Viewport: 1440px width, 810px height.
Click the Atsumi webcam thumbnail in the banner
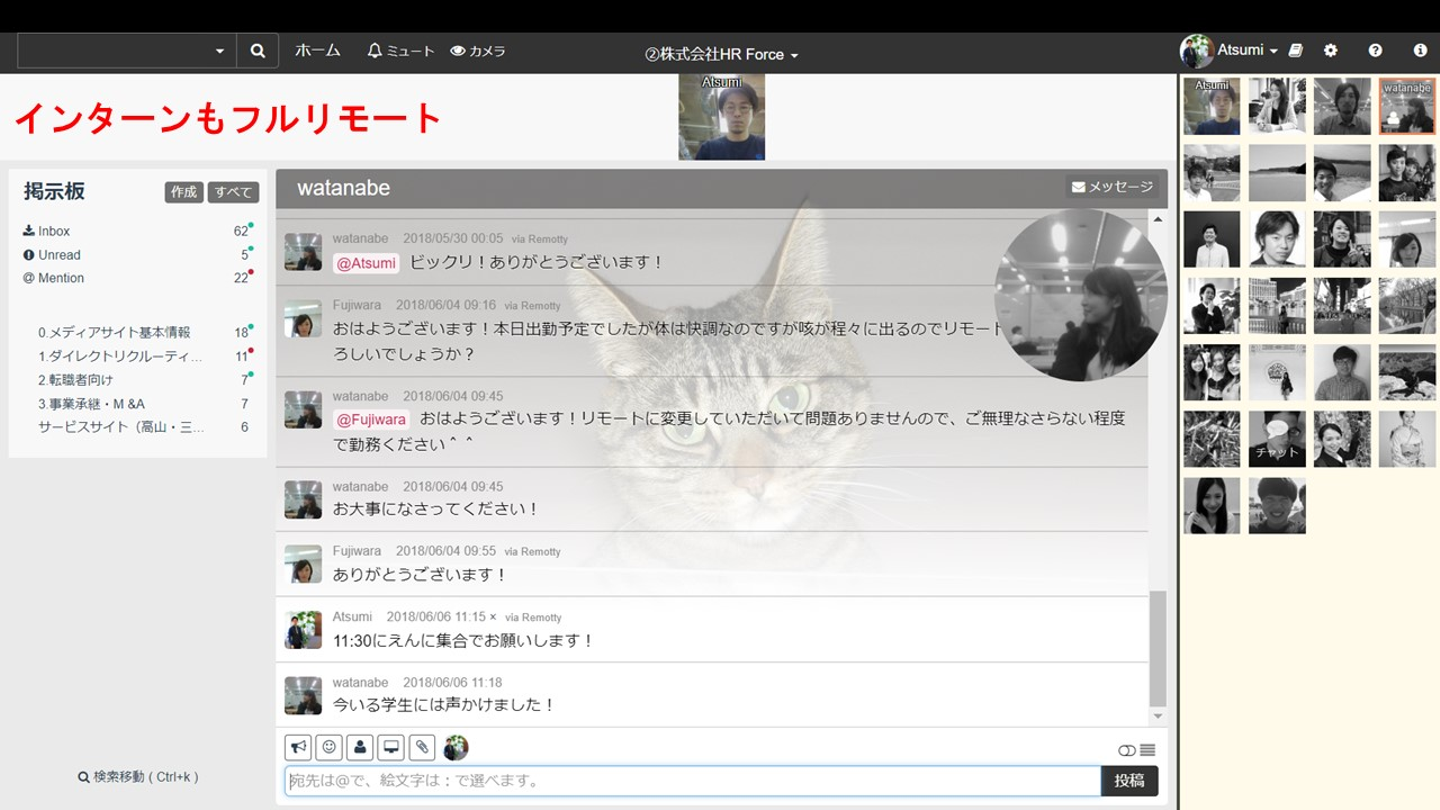(x=722, y=117)
